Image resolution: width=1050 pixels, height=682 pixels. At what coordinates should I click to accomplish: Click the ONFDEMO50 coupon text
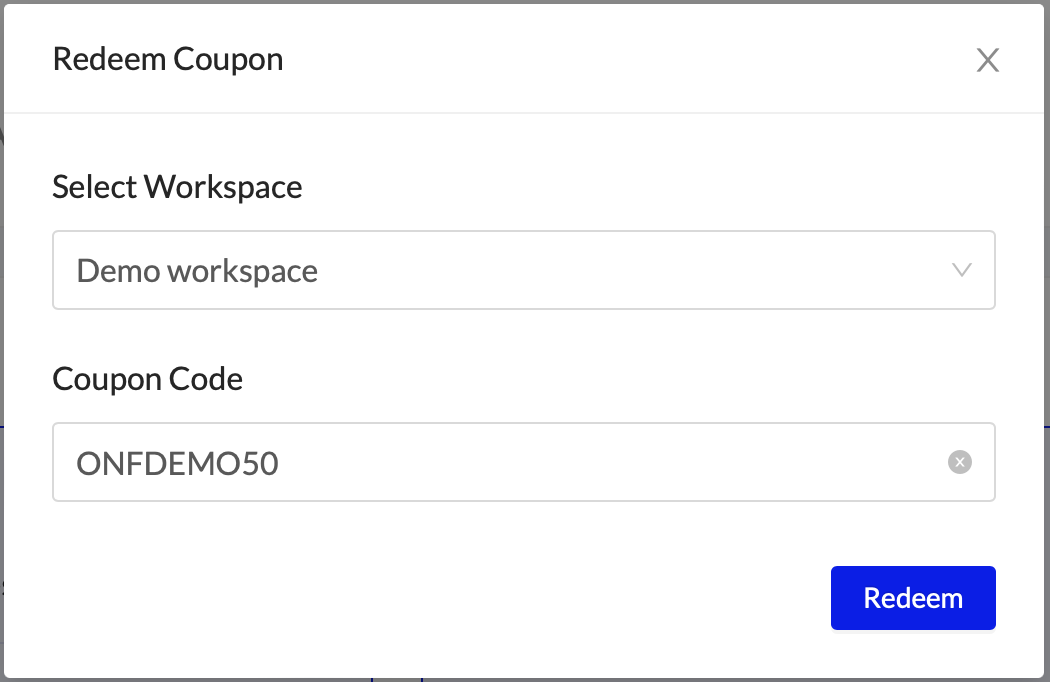pos(177,463)
